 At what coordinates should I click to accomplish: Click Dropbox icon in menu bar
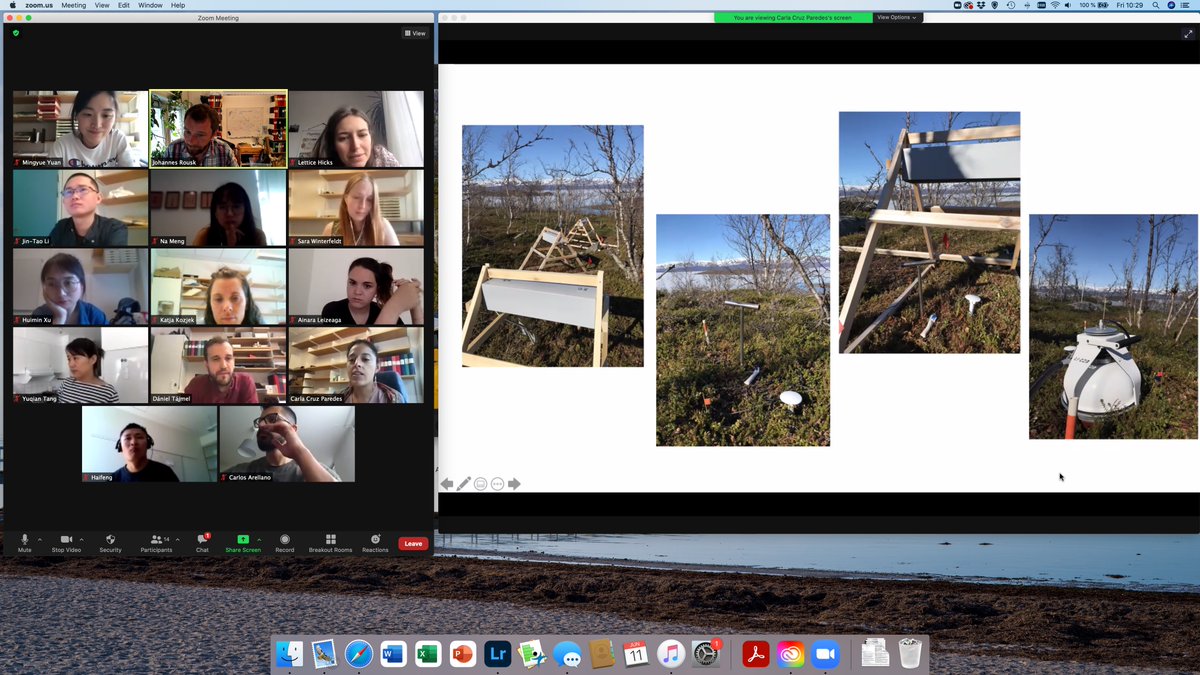pos(981,5)
